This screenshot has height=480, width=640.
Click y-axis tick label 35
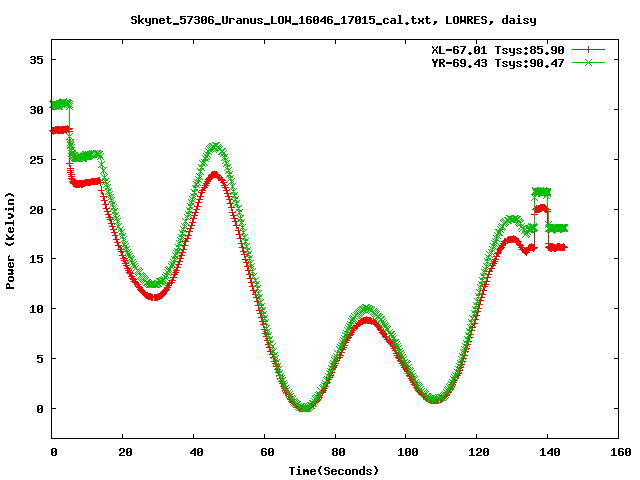36,60
